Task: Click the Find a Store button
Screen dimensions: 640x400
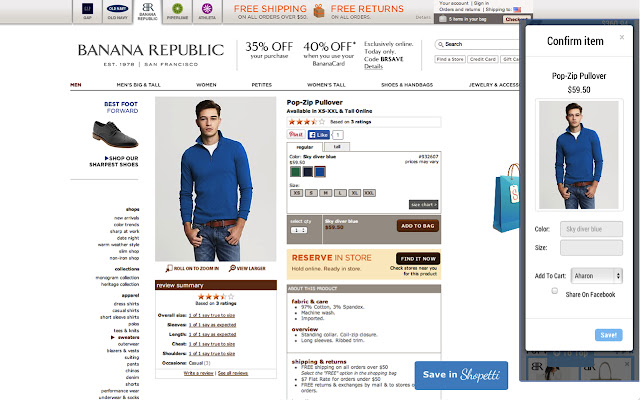Action: (x=450, y=59)
